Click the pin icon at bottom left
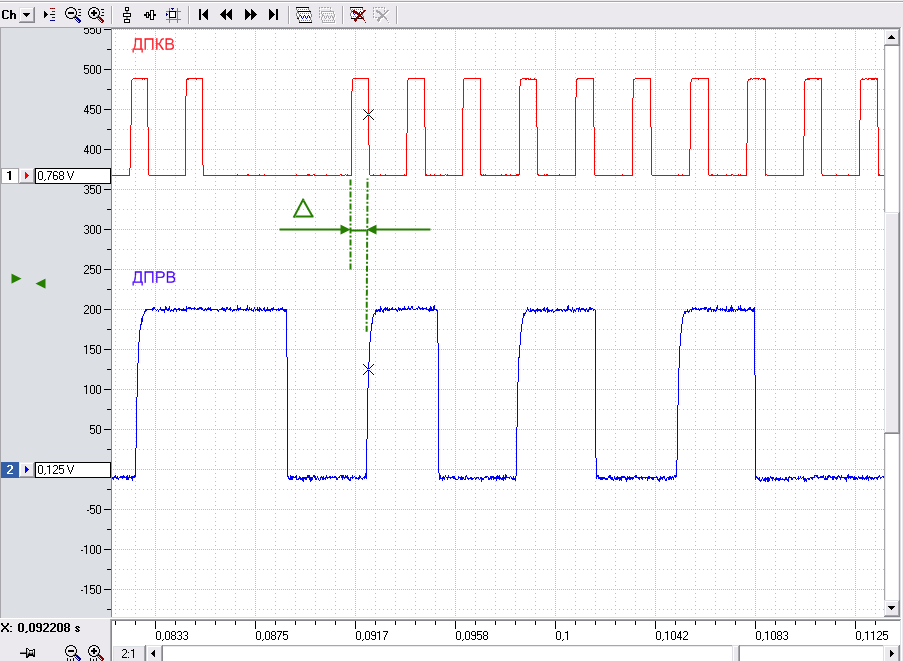The height and width of the screenshot is (661, 903). pyautogui.click(x=28, y=653)
